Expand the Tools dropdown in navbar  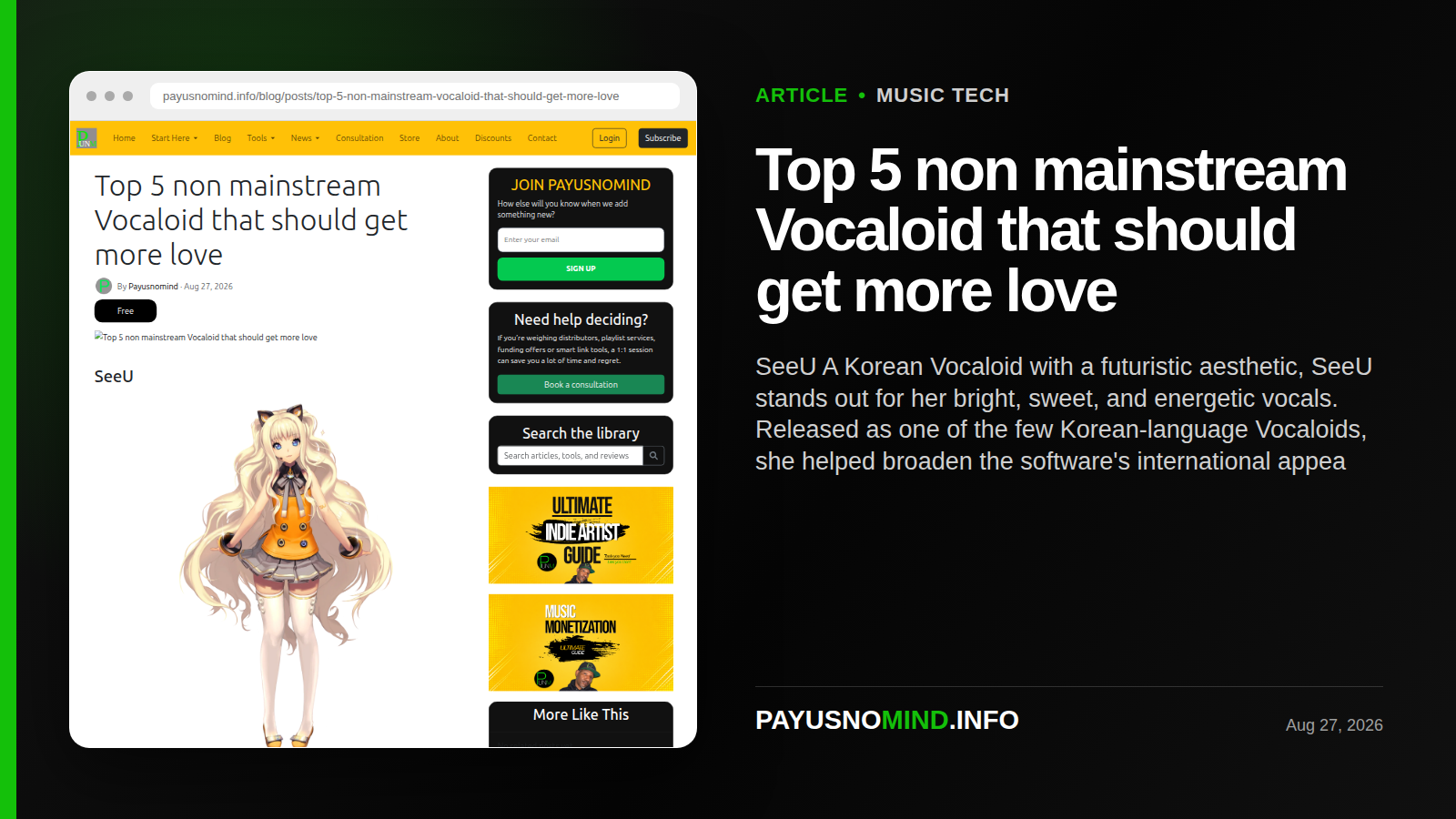click(260, 138)
